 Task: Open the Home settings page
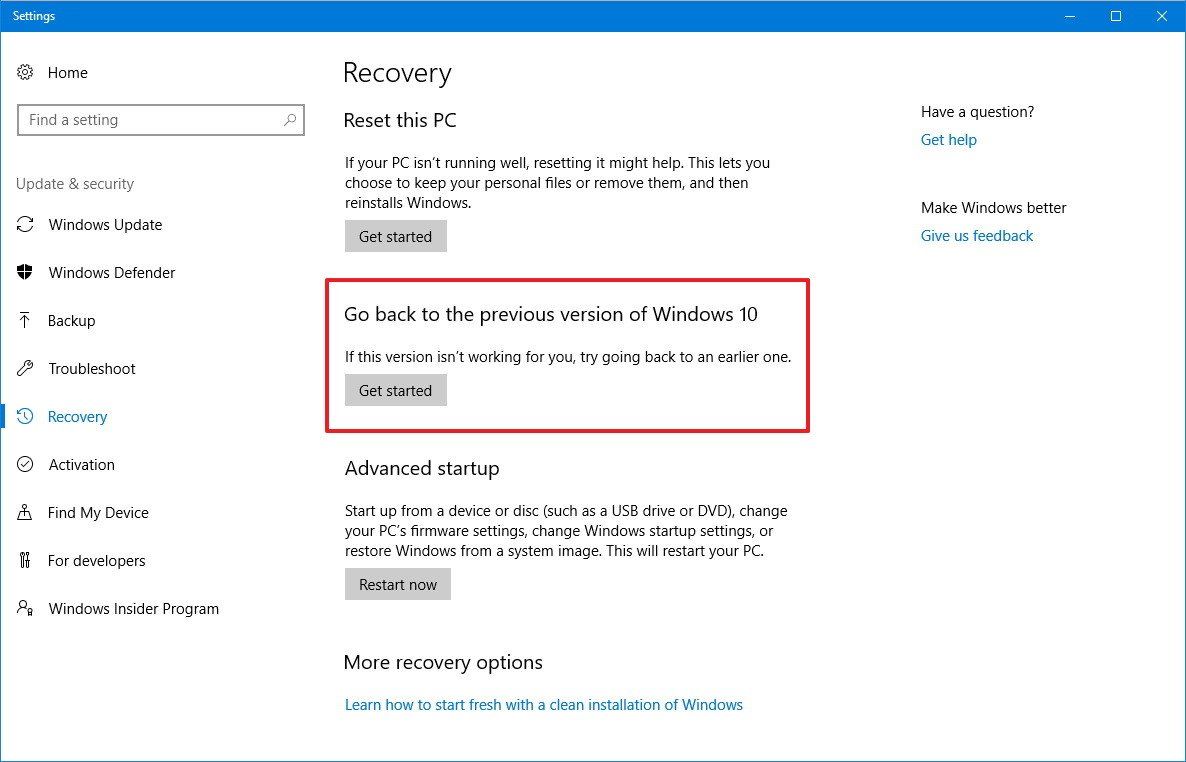[67, 73]
